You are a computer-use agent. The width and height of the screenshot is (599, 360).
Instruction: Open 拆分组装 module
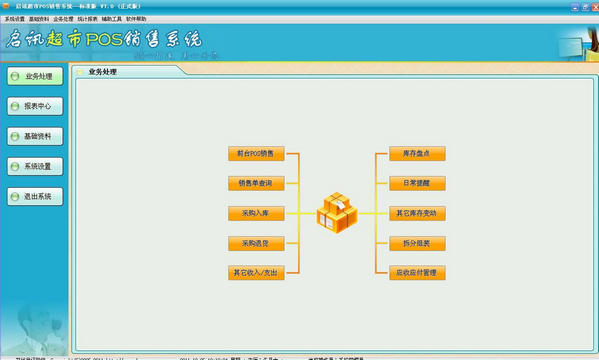coord(417,243)
